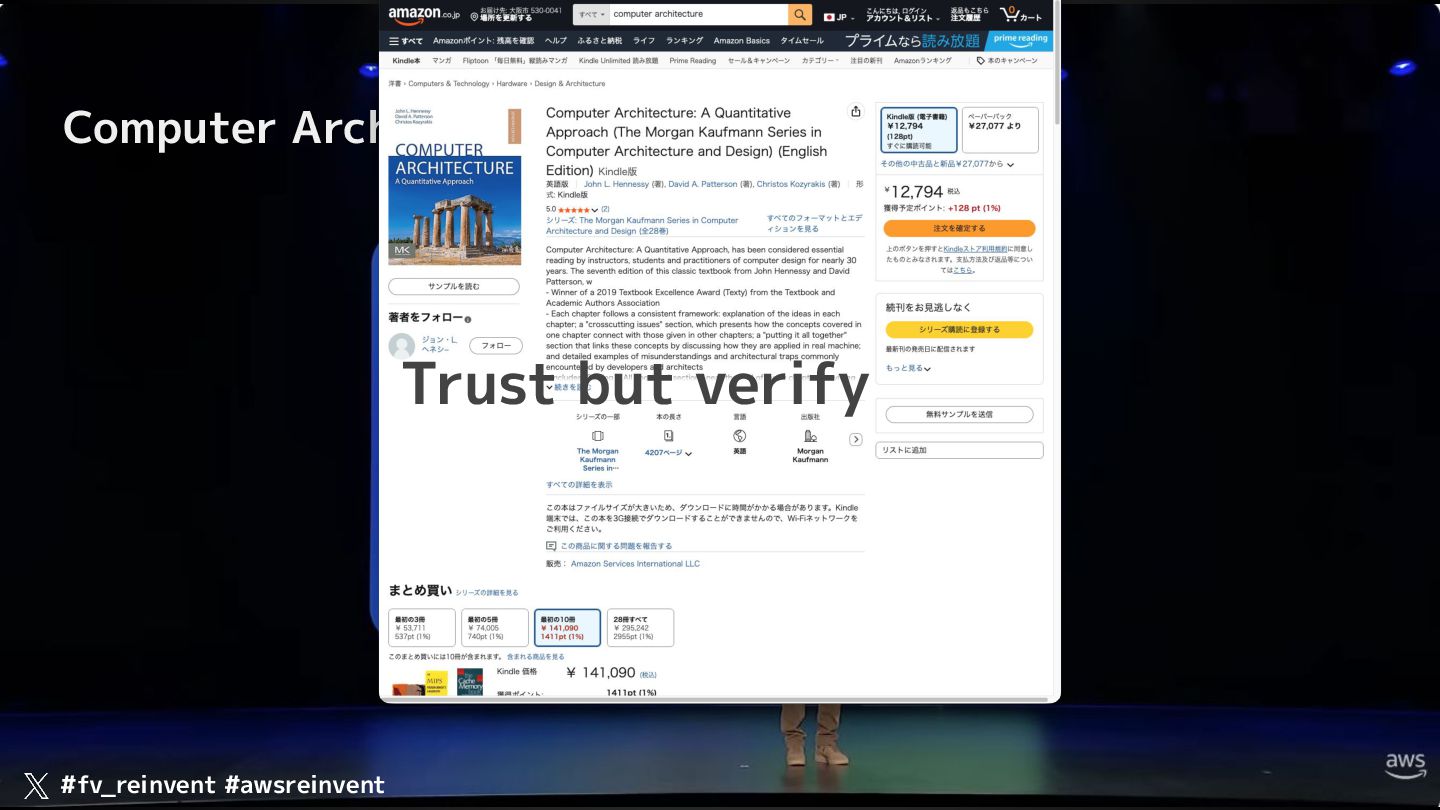
Task: Open Amazonポイント: 残高を確認 nav item
Action: [x=483, y=41]
